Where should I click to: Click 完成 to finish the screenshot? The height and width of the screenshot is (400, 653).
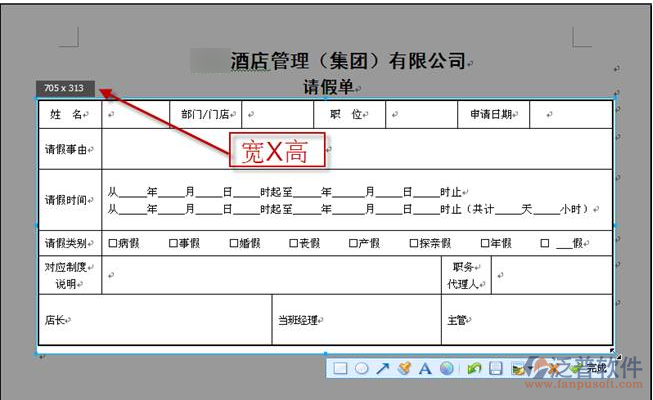(x=590, y=368)
